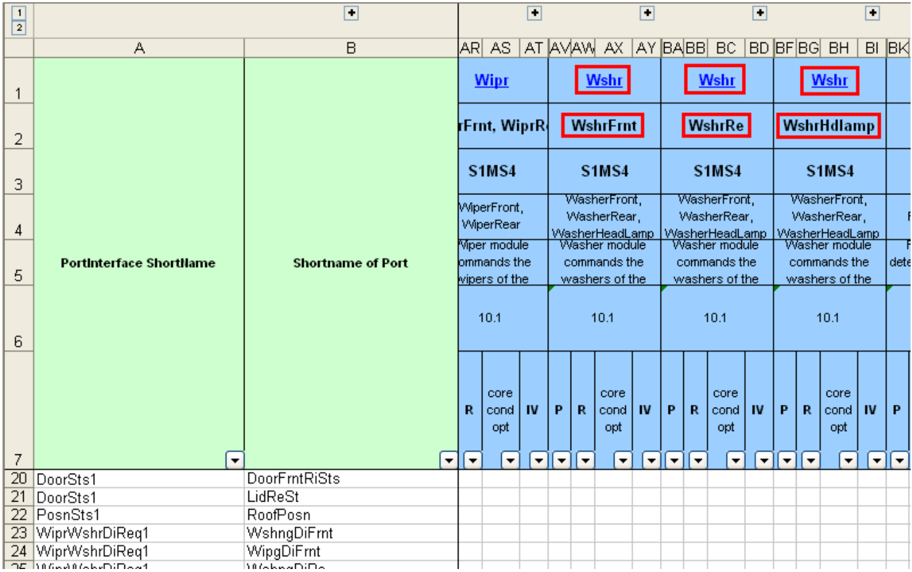Select column BH header

pos(839,48)
